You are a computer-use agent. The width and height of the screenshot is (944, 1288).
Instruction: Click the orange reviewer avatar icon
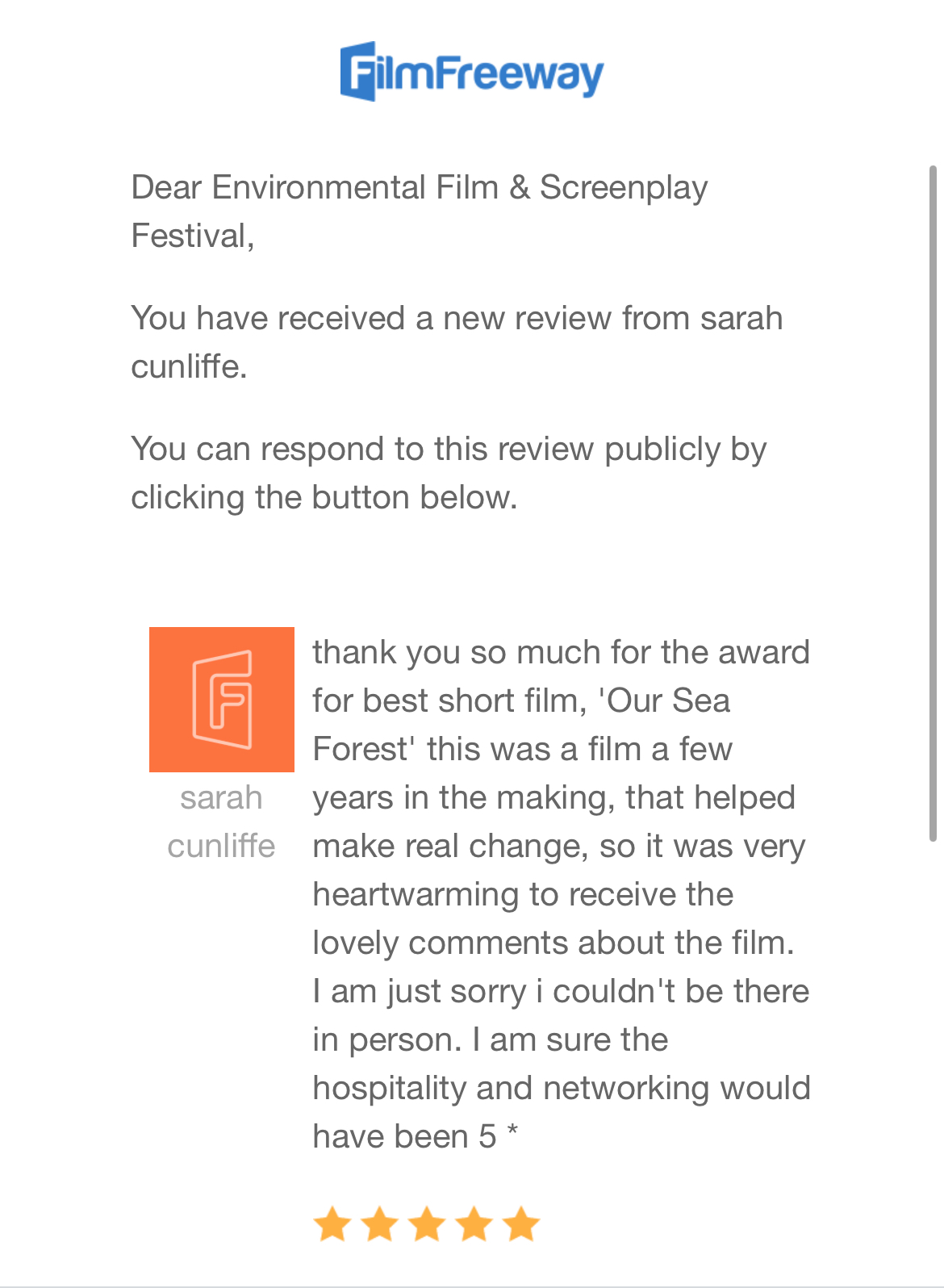tap(222, 699)
